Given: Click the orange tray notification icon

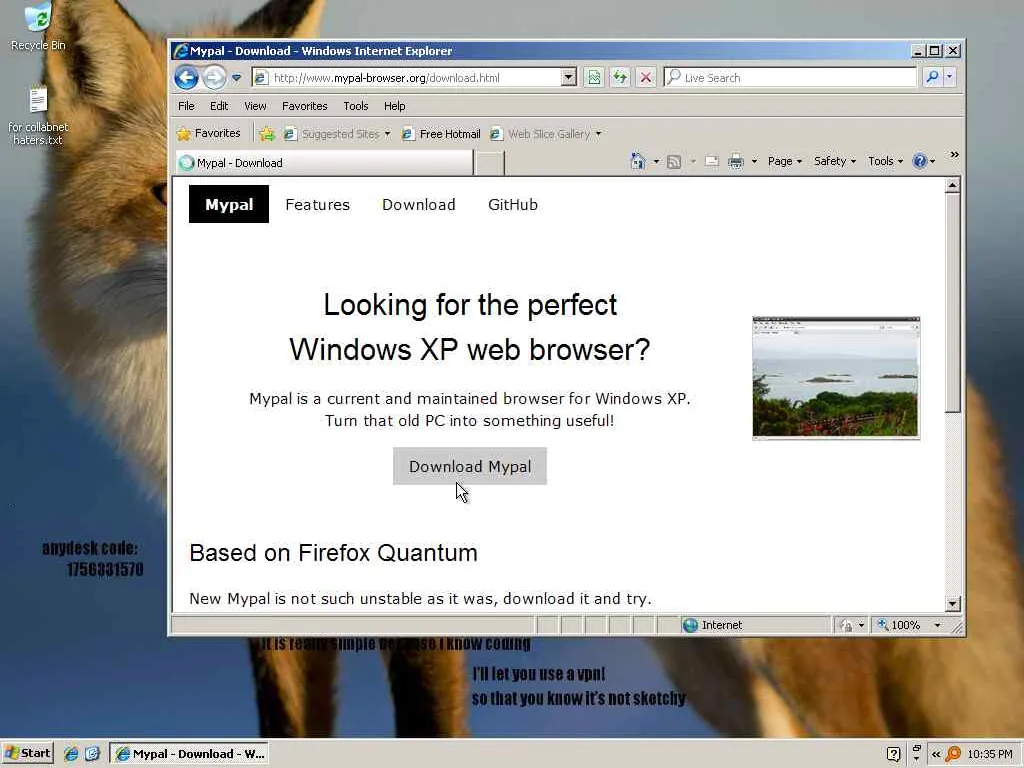Looking at the screenshot, I should coord(953,754).
